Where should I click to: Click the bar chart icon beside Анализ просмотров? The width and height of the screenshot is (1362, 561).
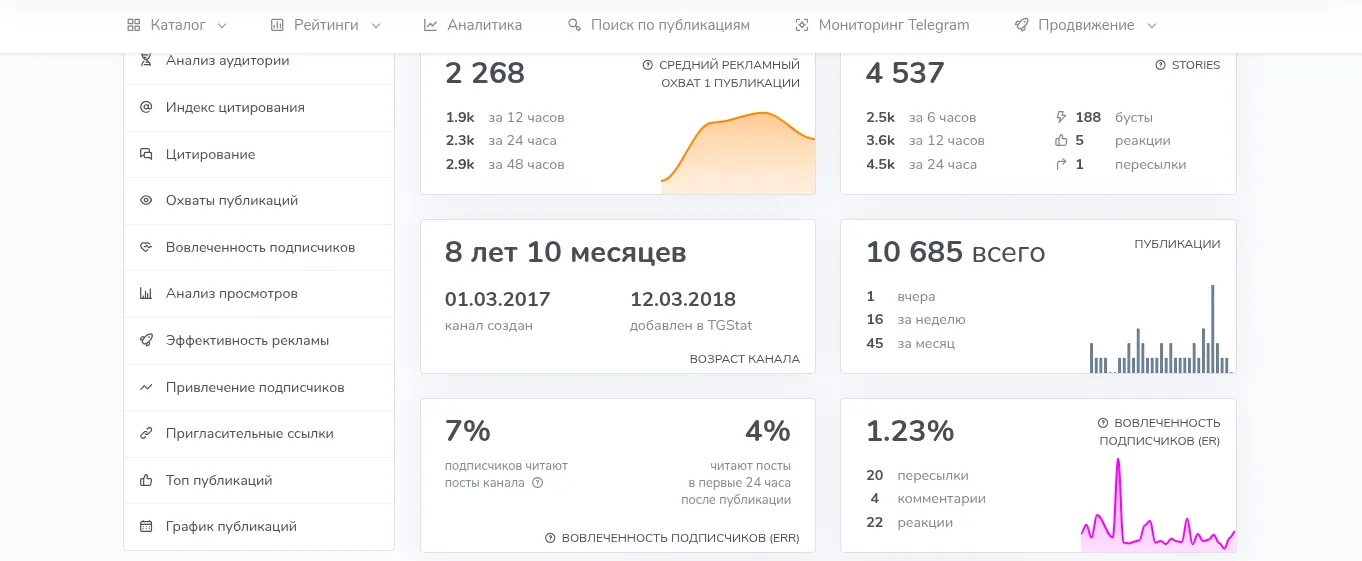[x=146, y=294]
